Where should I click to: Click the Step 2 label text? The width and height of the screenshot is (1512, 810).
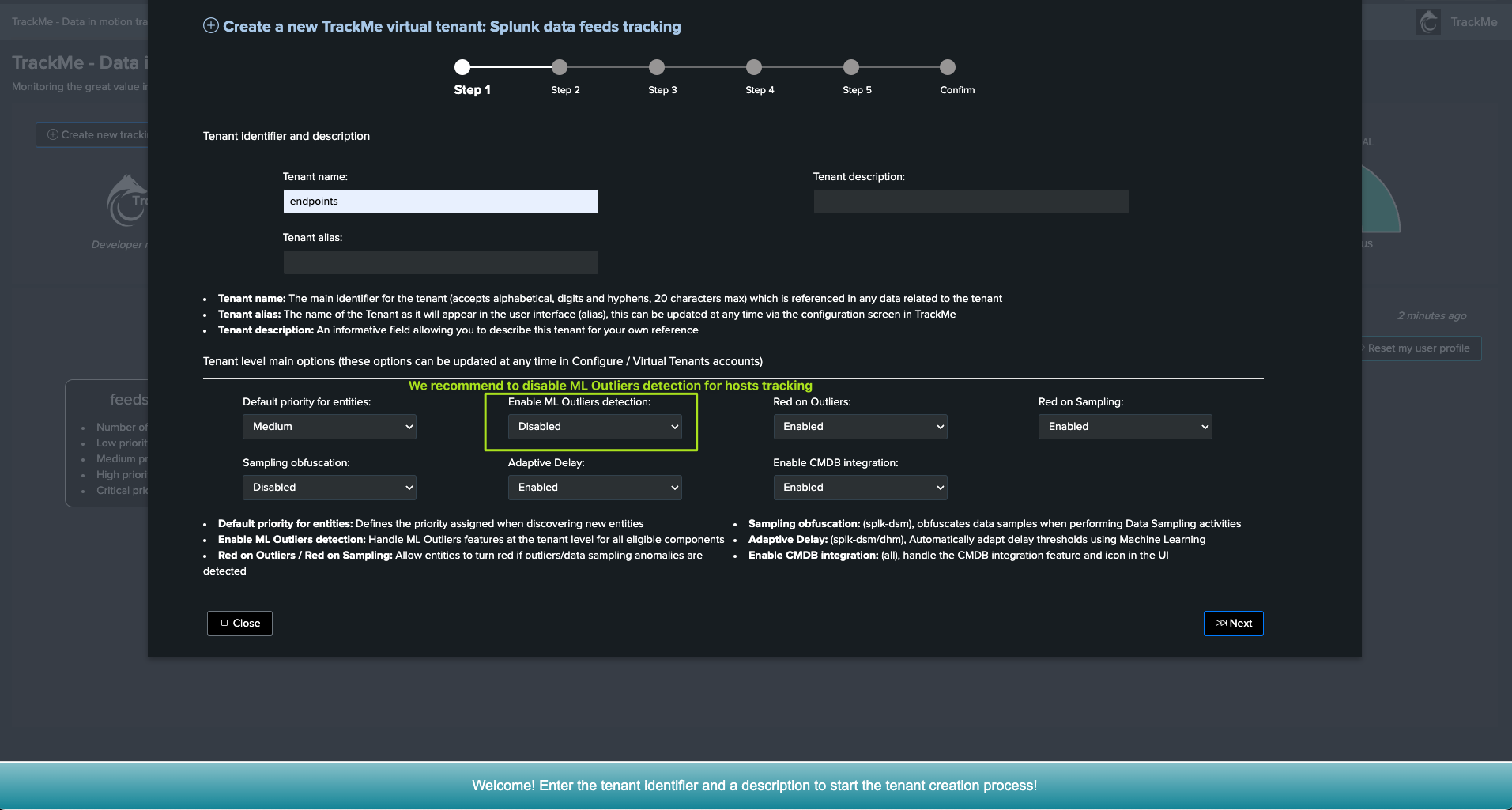(565, 90)
